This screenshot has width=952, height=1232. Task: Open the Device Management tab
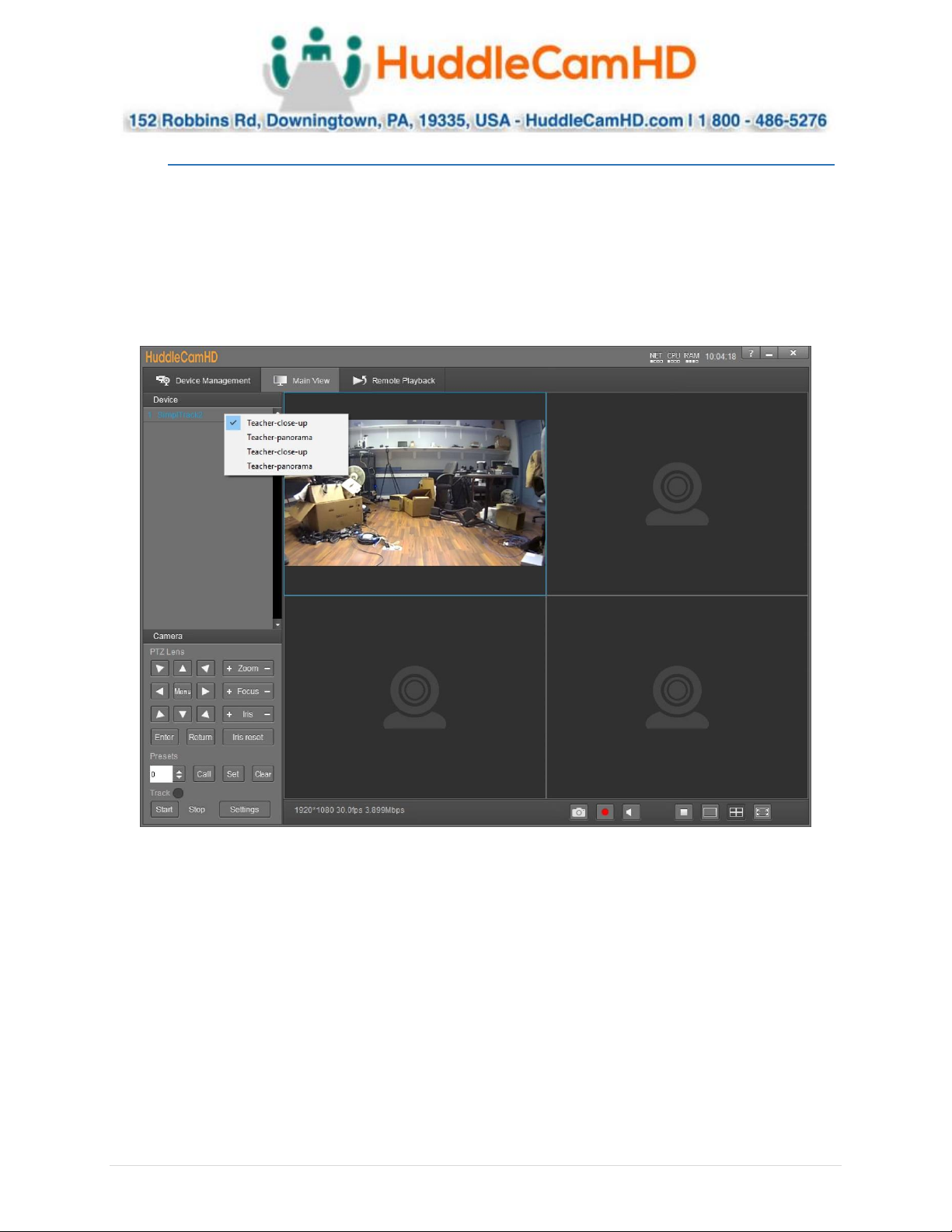tap(203, 381)
